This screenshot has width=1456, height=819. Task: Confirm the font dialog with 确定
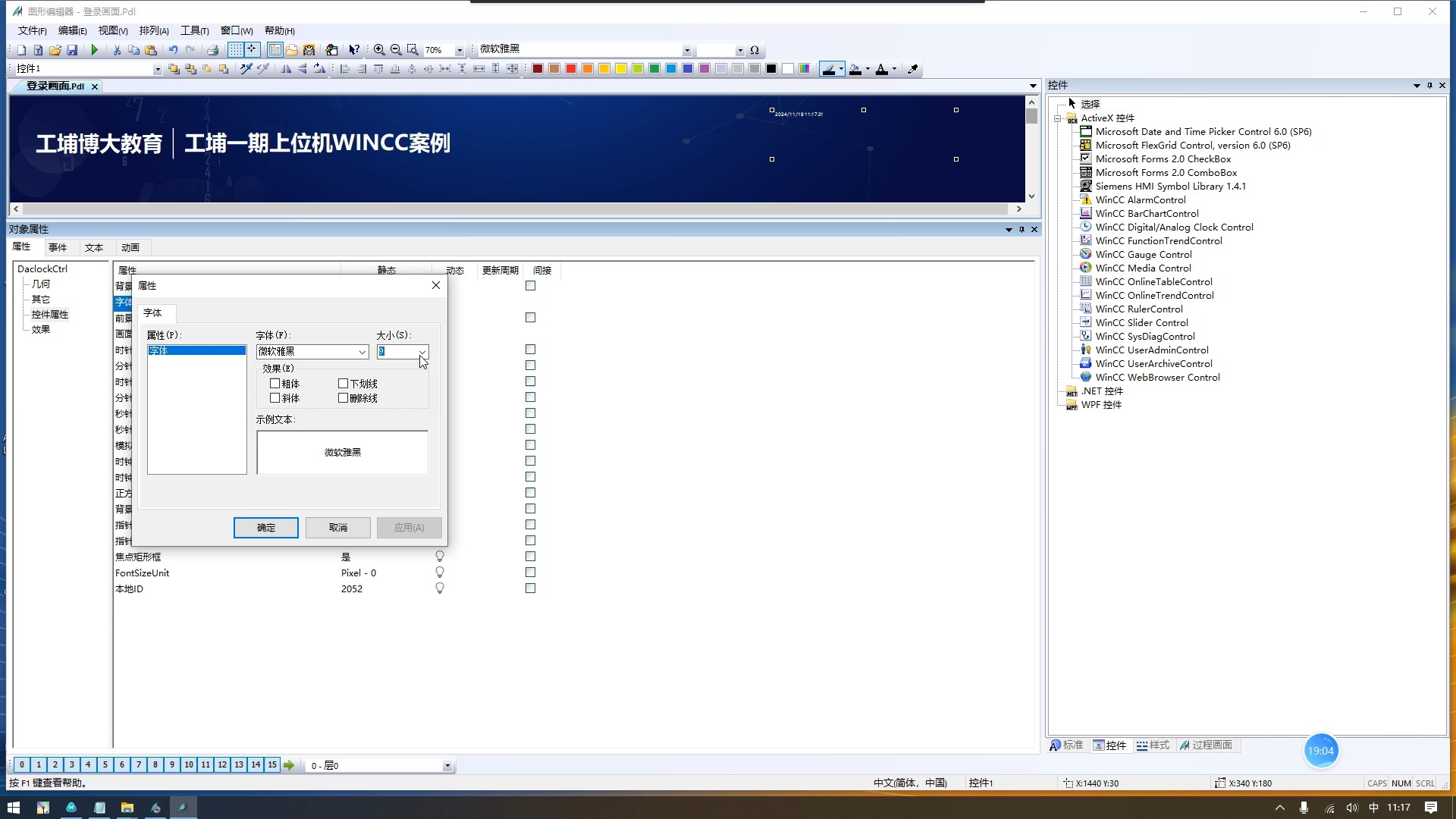click(266, 528)
